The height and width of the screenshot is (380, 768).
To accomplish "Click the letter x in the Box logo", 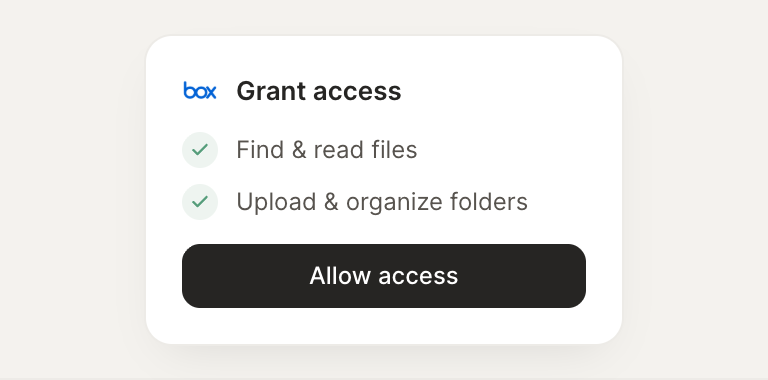I will pos(211,93).
